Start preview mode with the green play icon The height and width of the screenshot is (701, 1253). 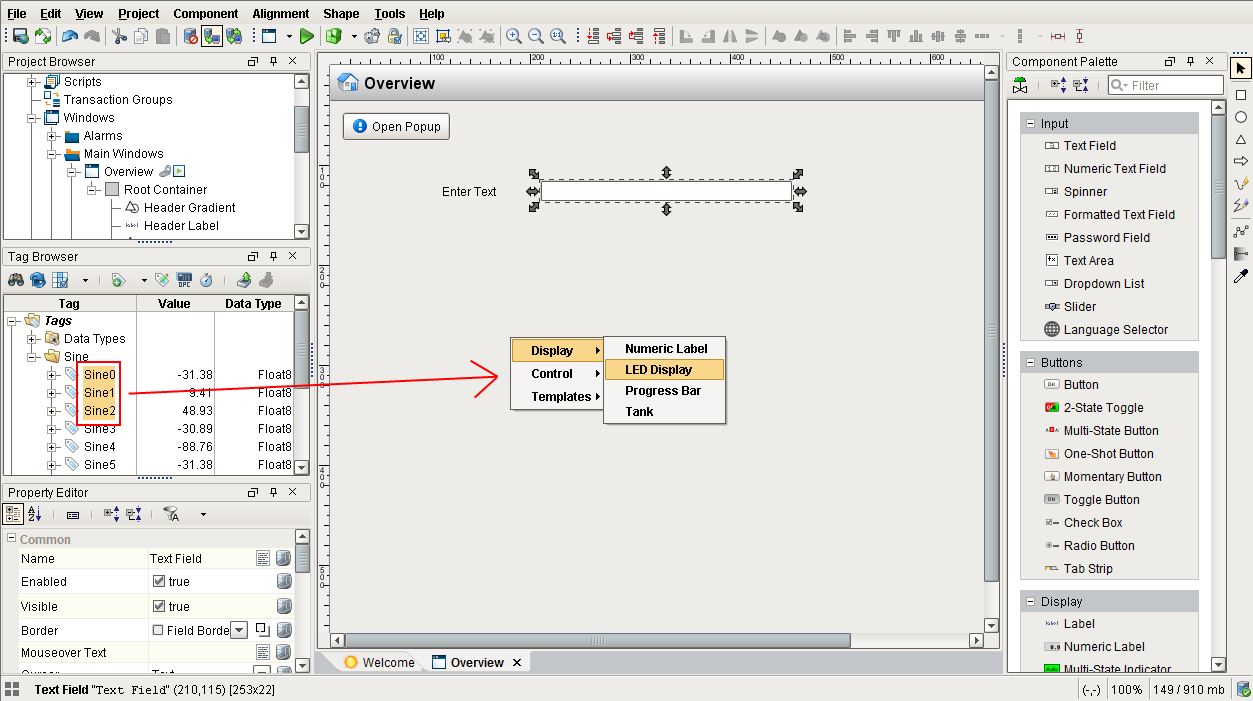click(x=307, y=36)
